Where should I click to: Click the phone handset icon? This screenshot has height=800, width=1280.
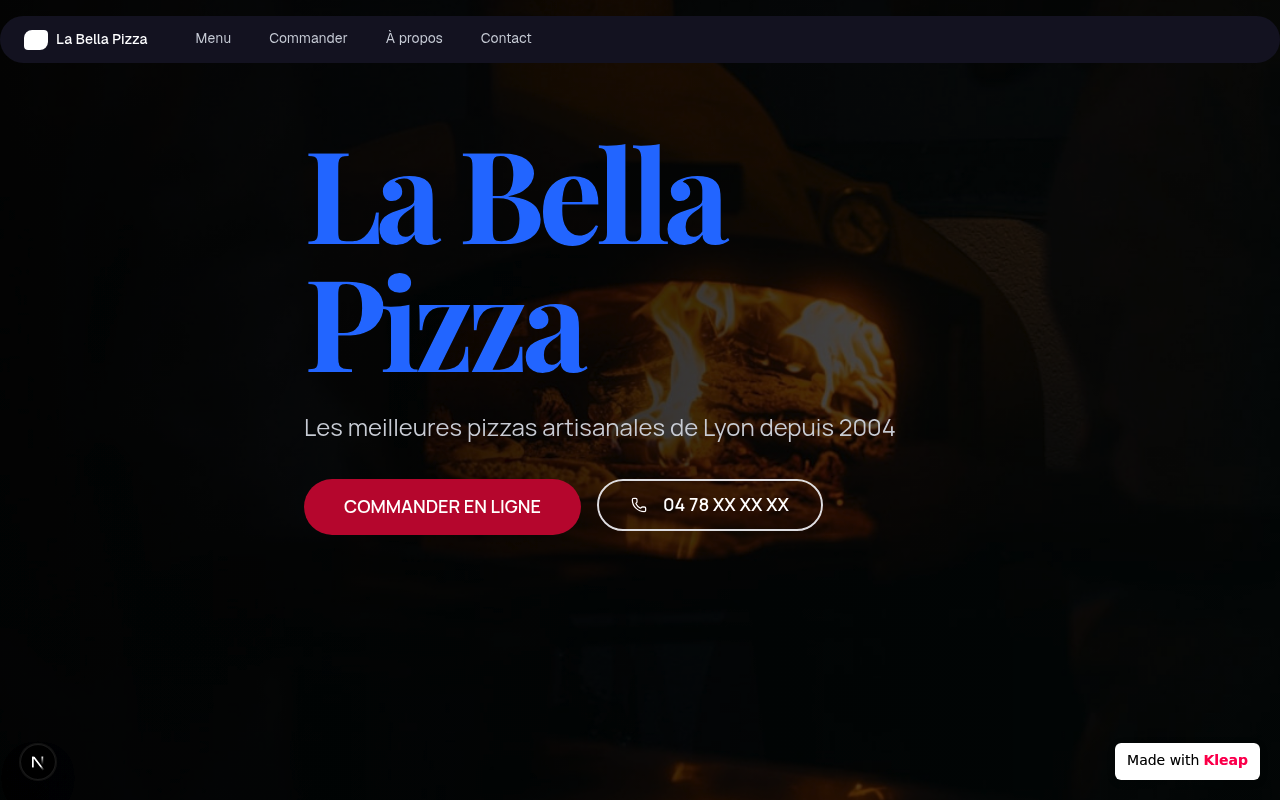(x=639, y=505)
